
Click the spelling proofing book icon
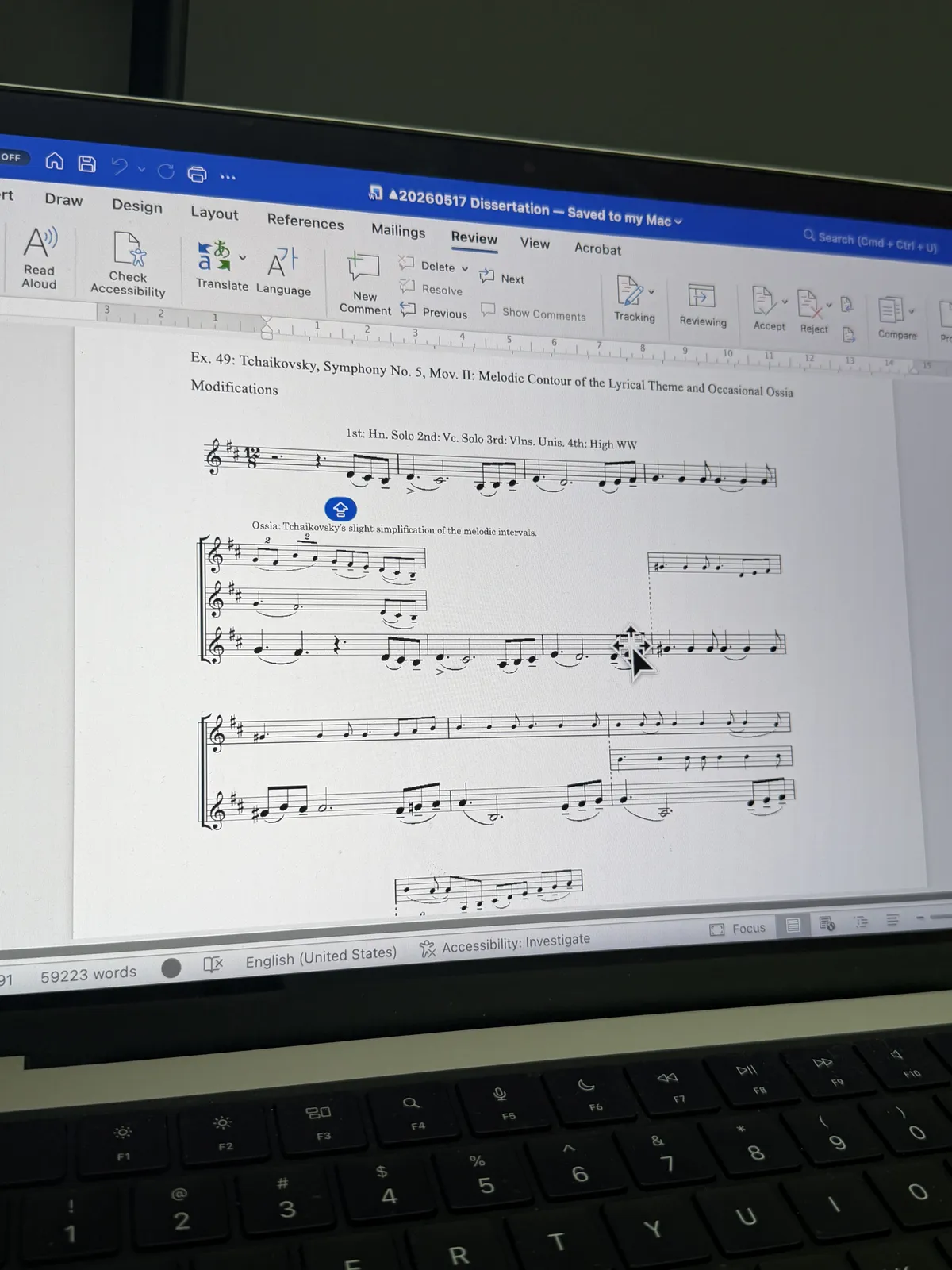[213, 964]
